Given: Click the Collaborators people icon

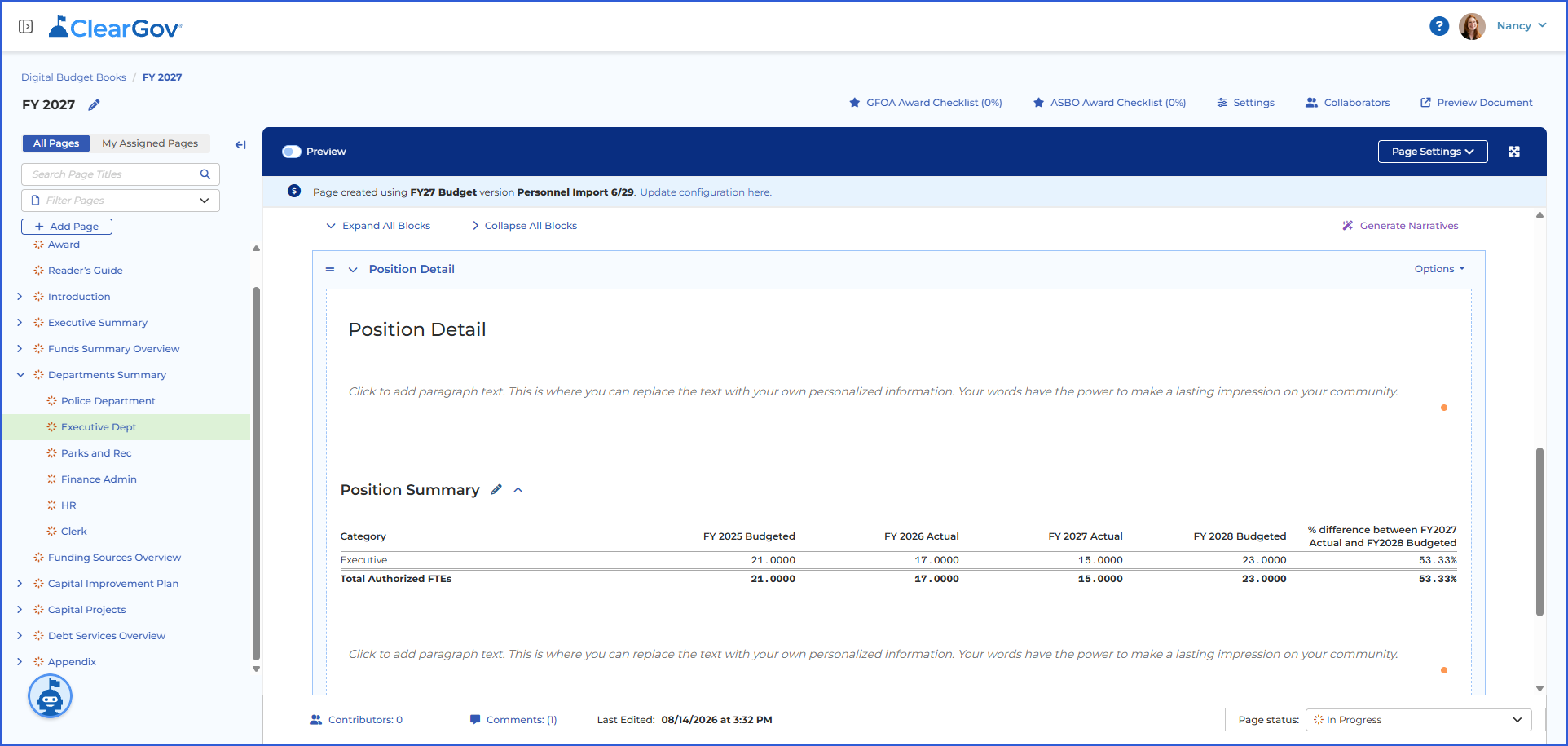Looking at the screenshot, I should [1311, 103].
